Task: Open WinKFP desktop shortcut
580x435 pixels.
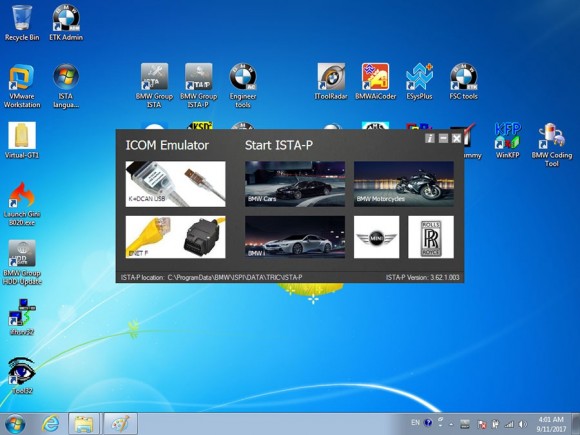Action: (508, 141)
